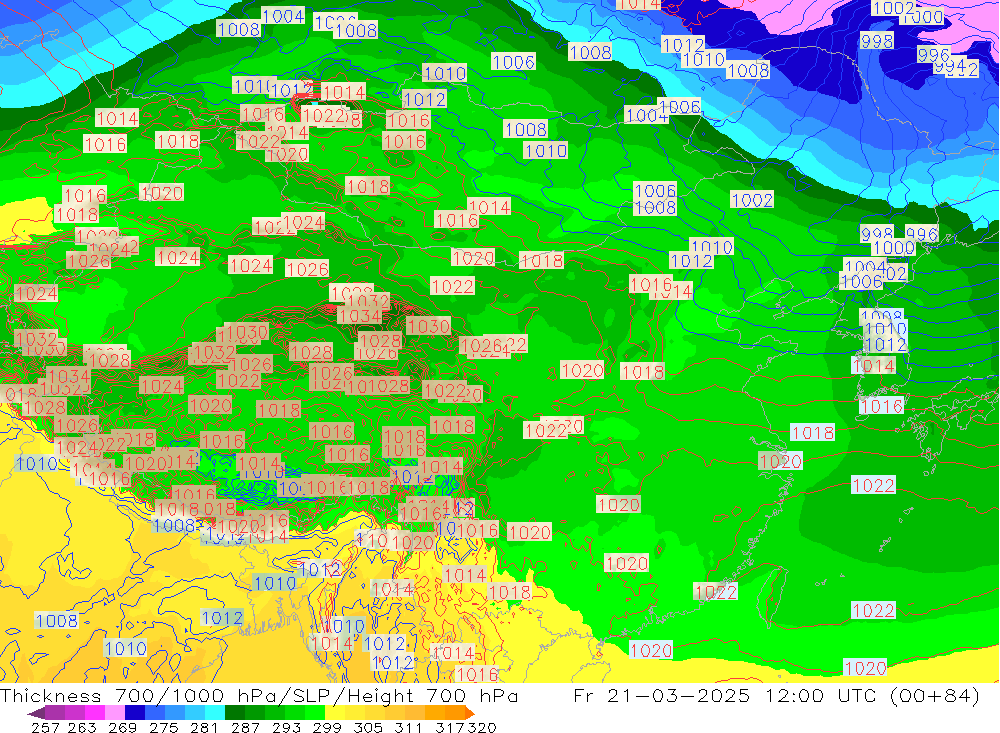Click legend value 317
The image size is (1000, 733).
coord(450,727)
